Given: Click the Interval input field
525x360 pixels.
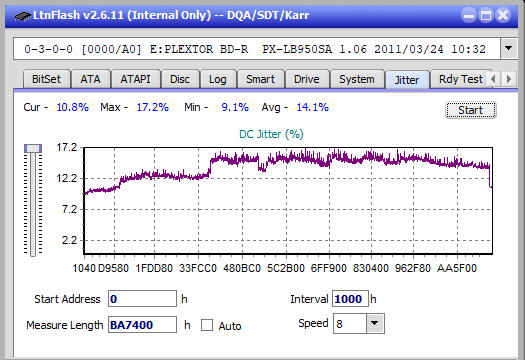Looking at the screenshot, I should point(350,299).
